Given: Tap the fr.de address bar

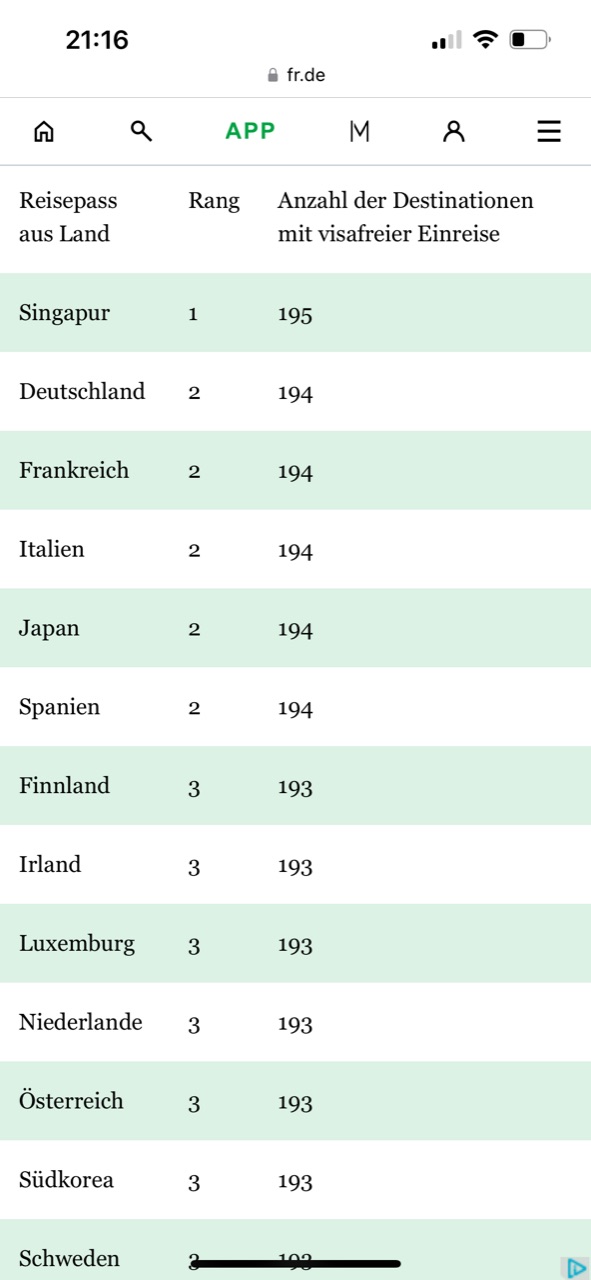Looking at the screenshot, I should coord(295,75).
